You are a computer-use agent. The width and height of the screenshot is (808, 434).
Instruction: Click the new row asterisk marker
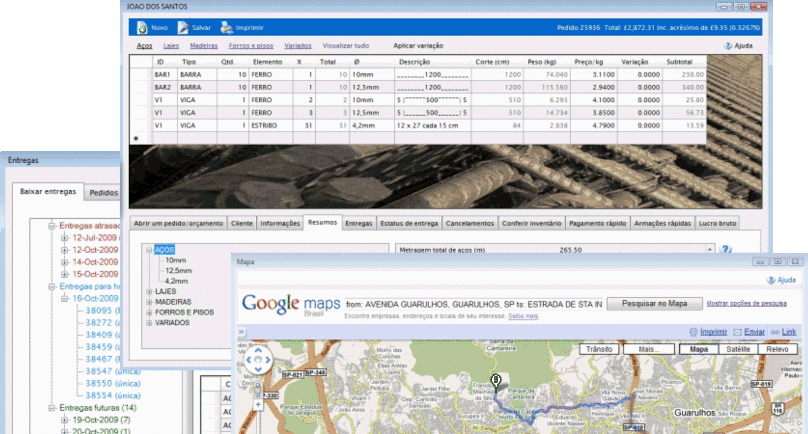136,138
